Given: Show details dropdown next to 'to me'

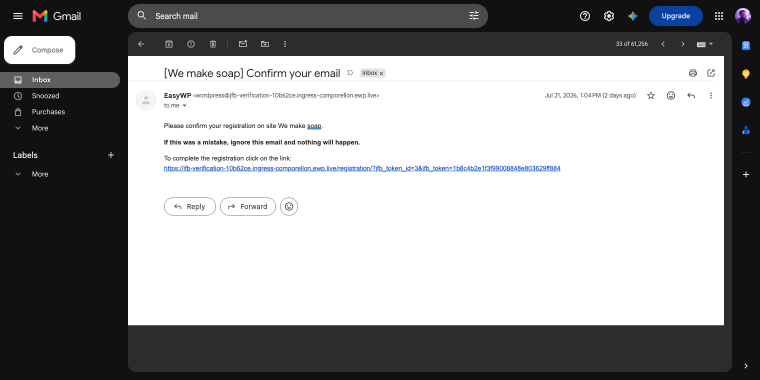Looking at the screenshot, I should coord(184,106).
